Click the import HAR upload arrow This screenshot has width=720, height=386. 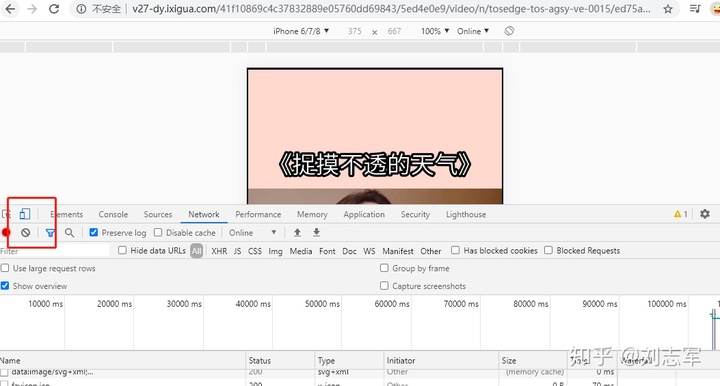point(298,232)
